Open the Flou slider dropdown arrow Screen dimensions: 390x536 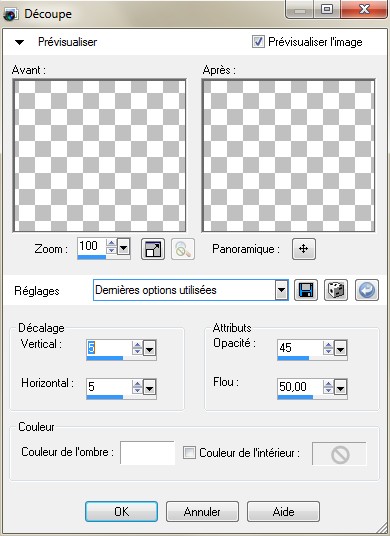[x=340, y=387]
